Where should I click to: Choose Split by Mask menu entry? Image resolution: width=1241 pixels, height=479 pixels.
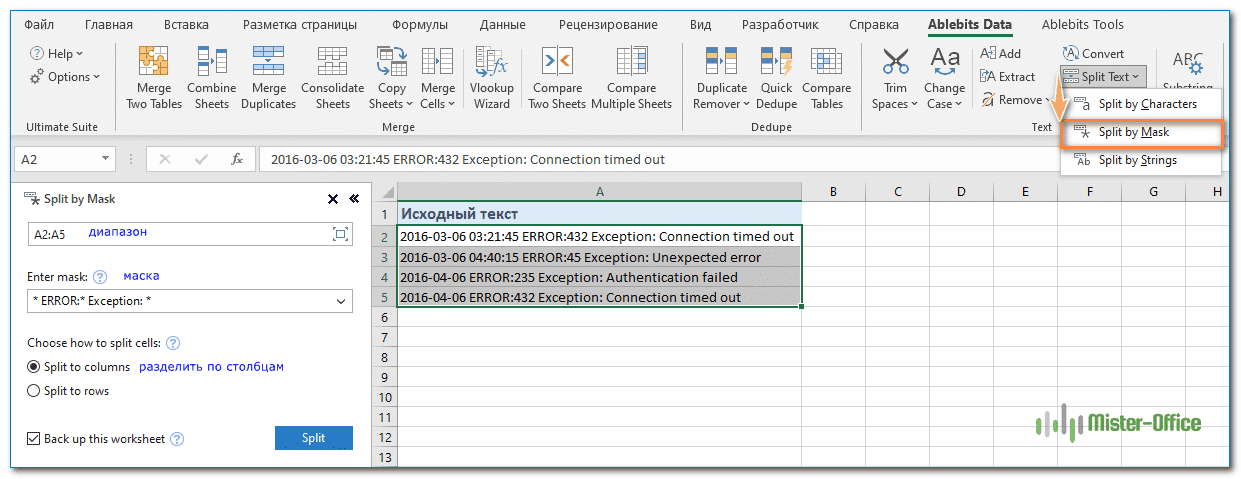click(1133, 132)
